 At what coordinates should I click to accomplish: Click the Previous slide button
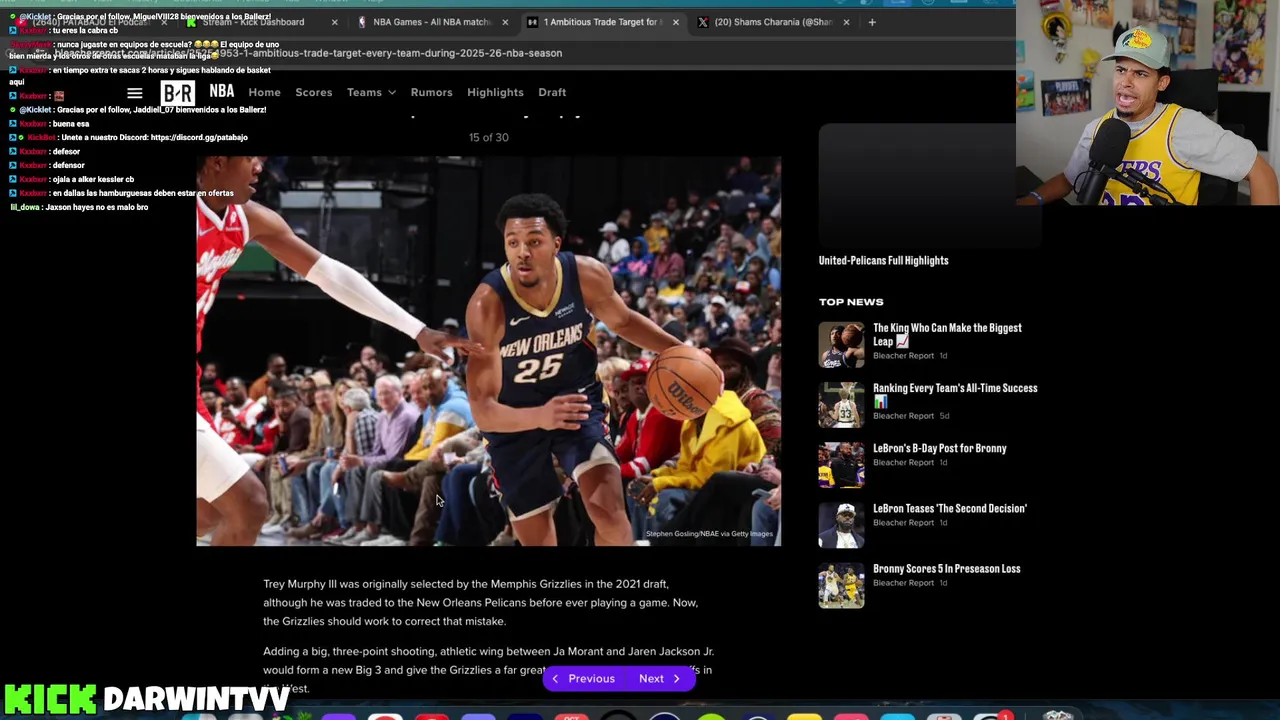click(x=584, y=679)
